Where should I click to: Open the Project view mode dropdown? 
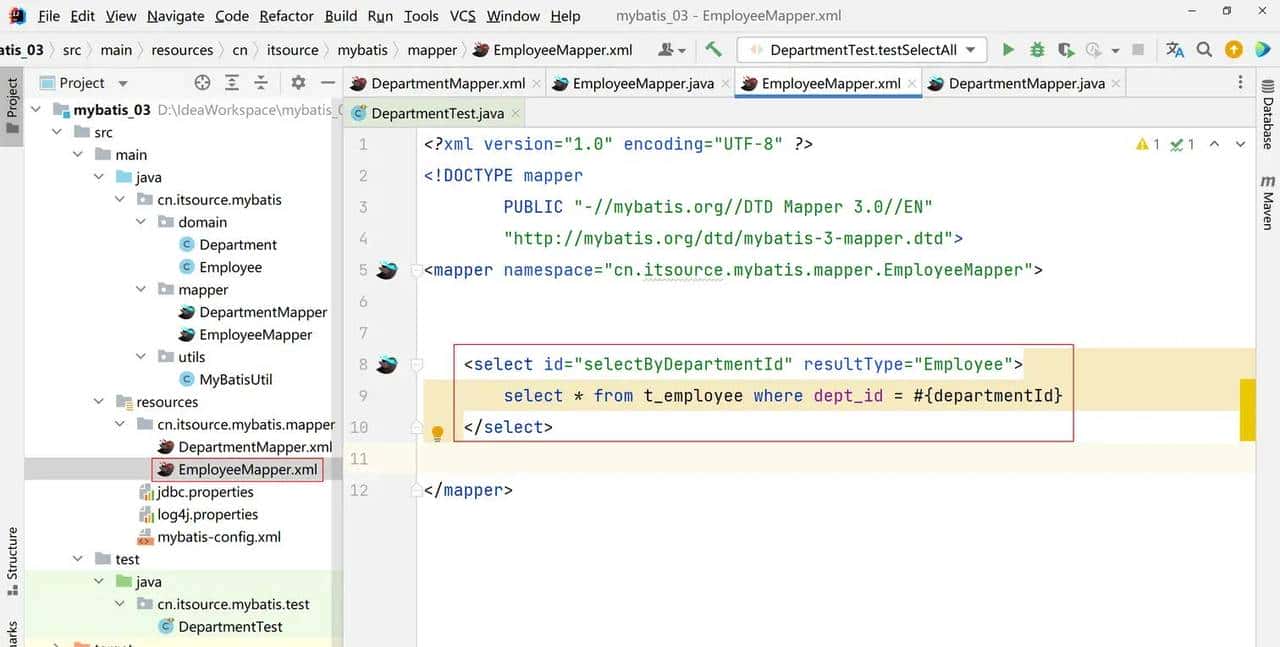point(123,83)
